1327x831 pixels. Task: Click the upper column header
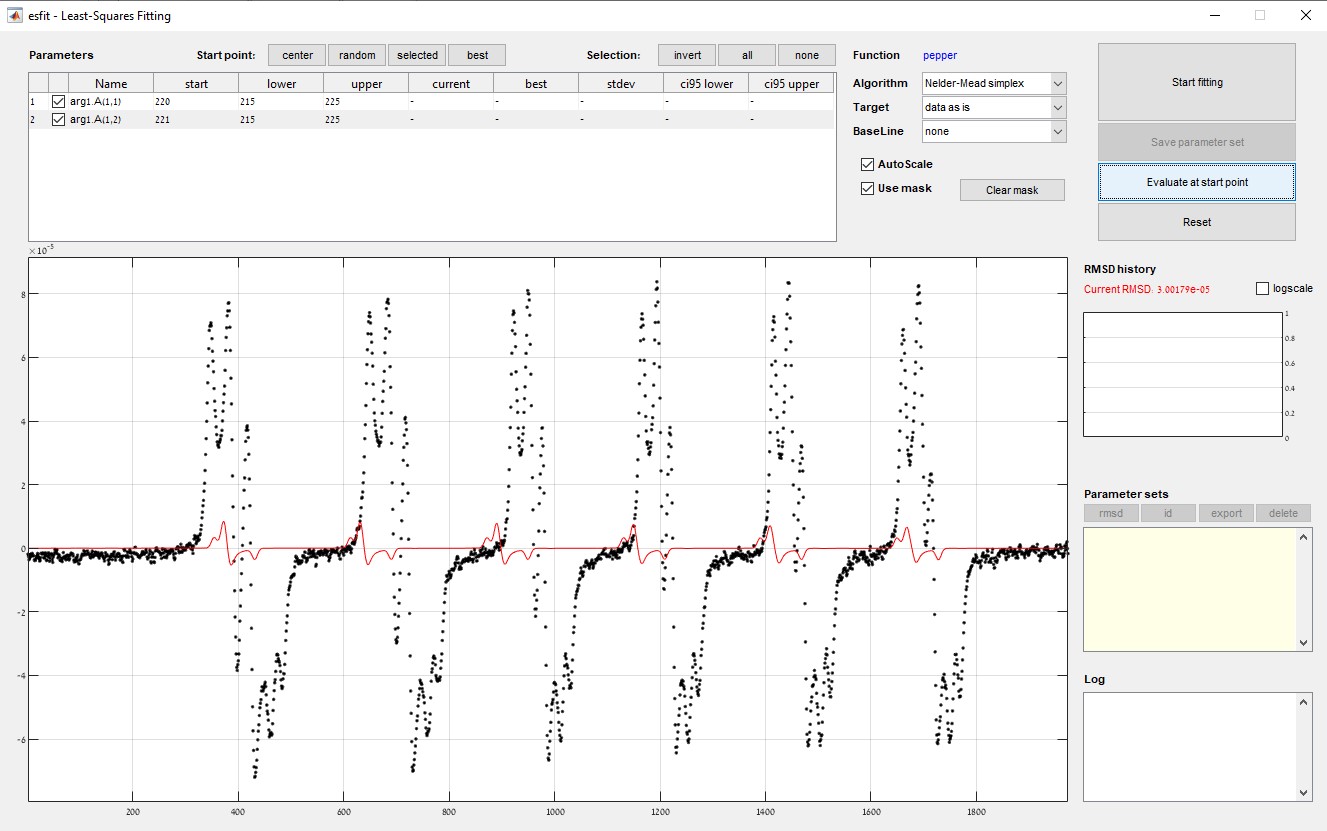click(x=366, y=83)
